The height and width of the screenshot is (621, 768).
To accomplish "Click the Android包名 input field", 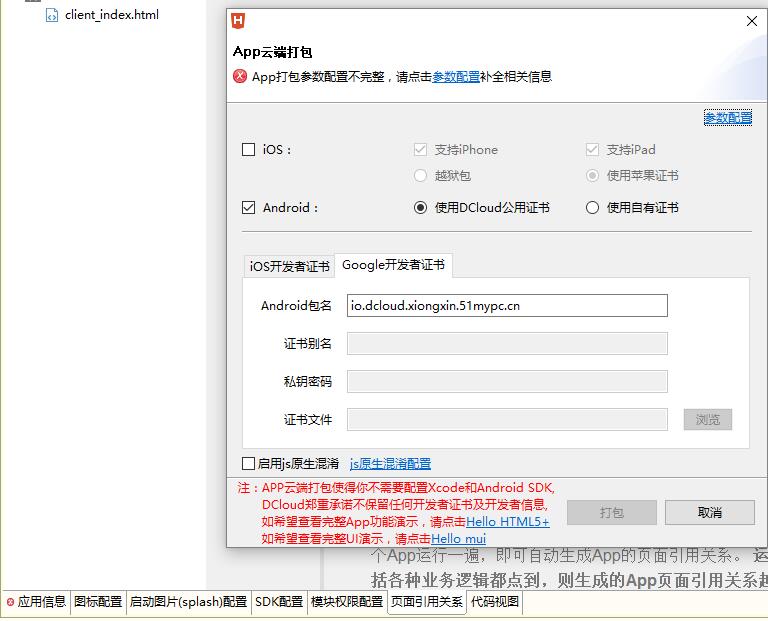I will [507, 306].
